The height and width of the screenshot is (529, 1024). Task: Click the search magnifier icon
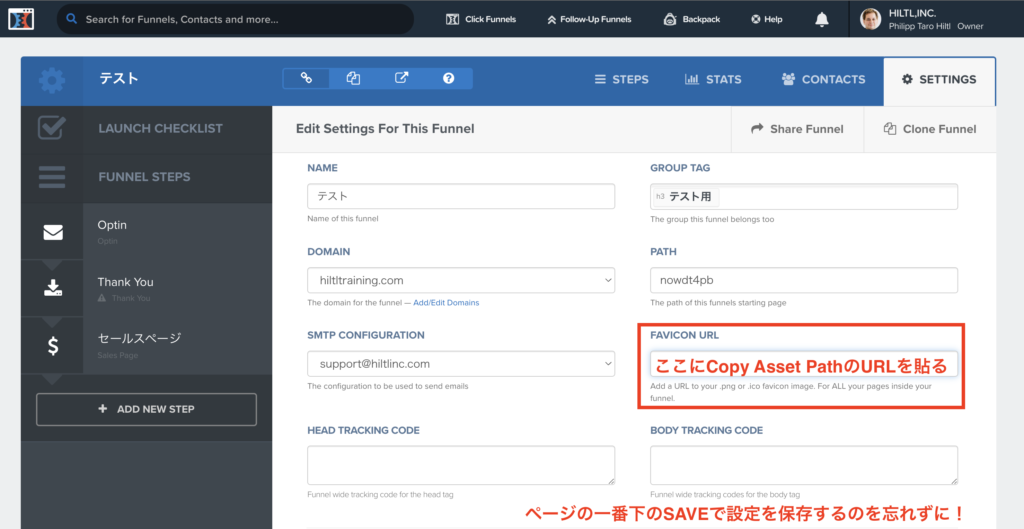tap(72, 19)
